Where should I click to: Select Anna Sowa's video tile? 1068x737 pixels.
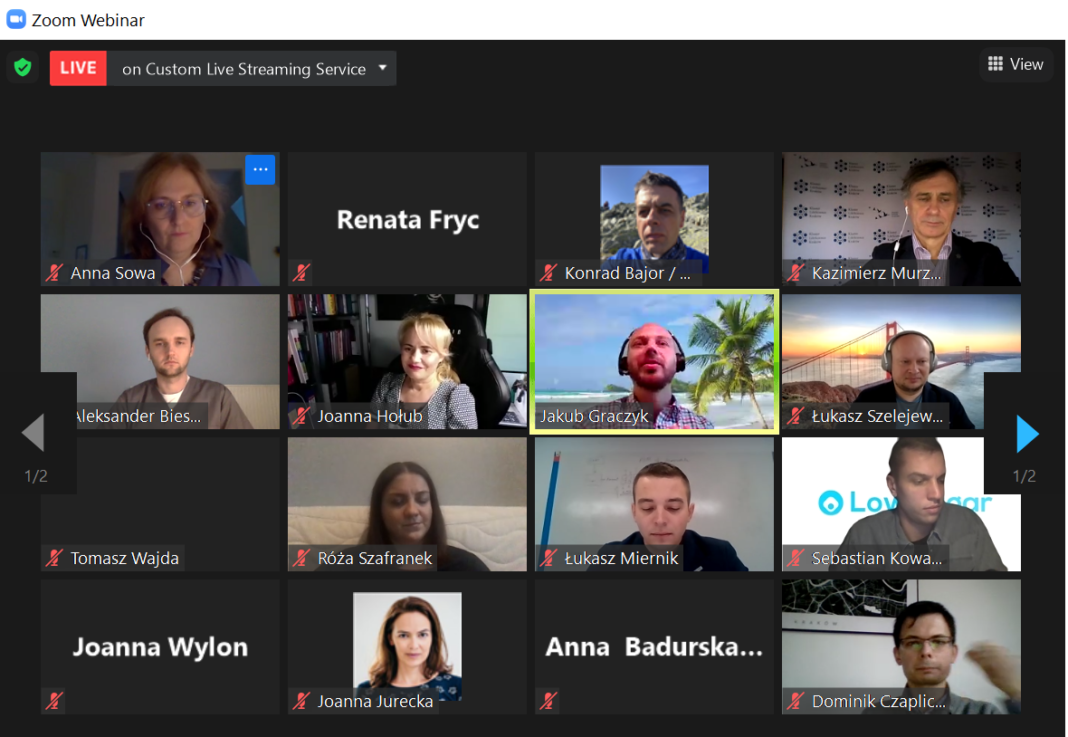[160, 219]
